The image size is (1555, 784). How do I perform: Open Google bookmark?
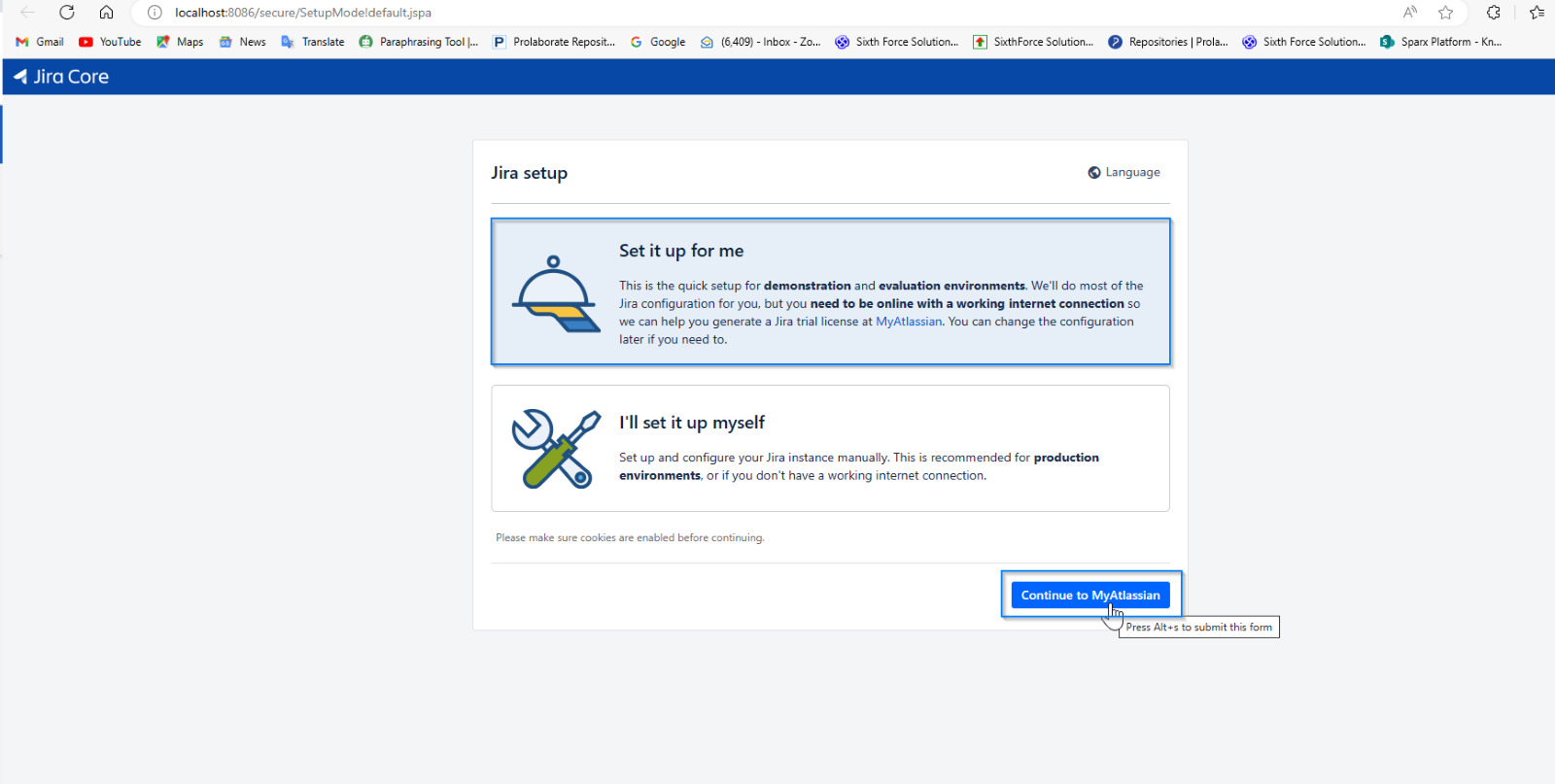point(658,42)
